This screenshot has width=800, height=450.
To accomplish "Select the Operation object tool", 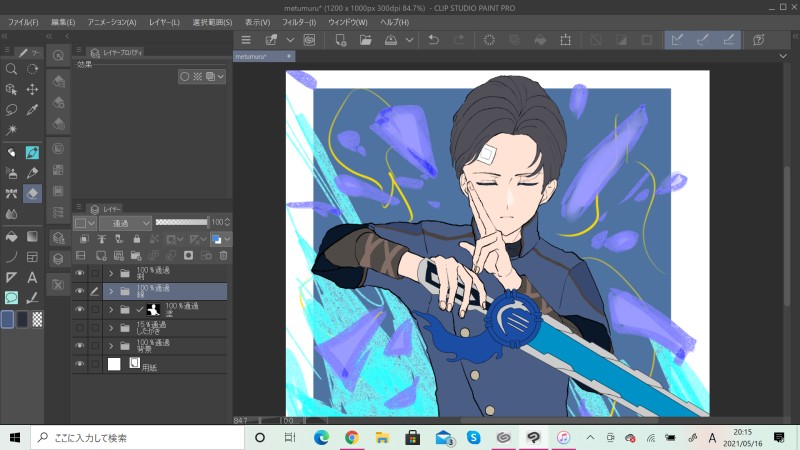I will pos(11,89).
